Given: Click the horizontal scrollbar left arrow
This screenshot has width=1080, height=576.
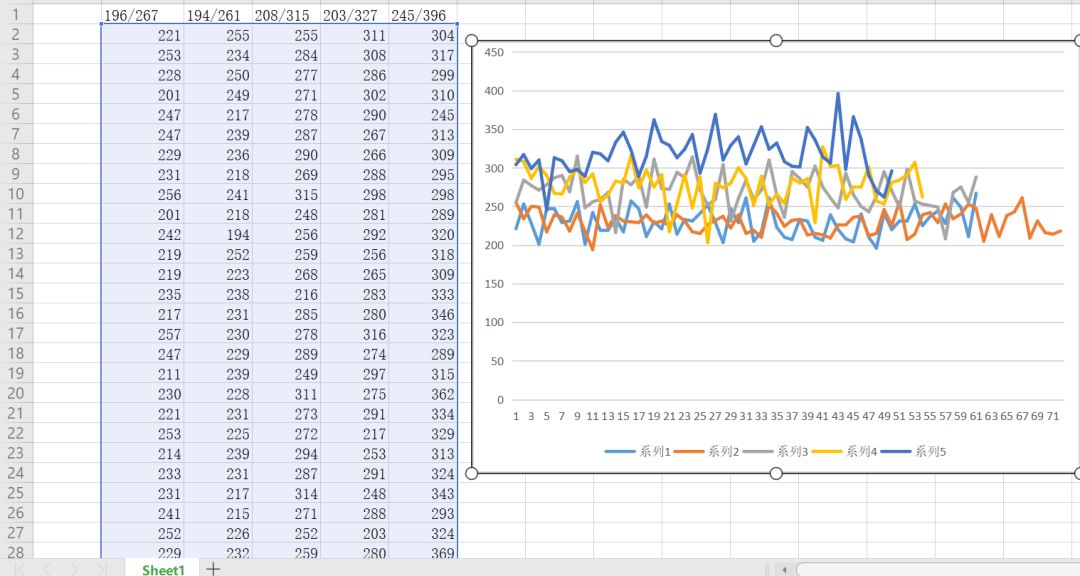Looking at the screenshot, I should (784, 570).
